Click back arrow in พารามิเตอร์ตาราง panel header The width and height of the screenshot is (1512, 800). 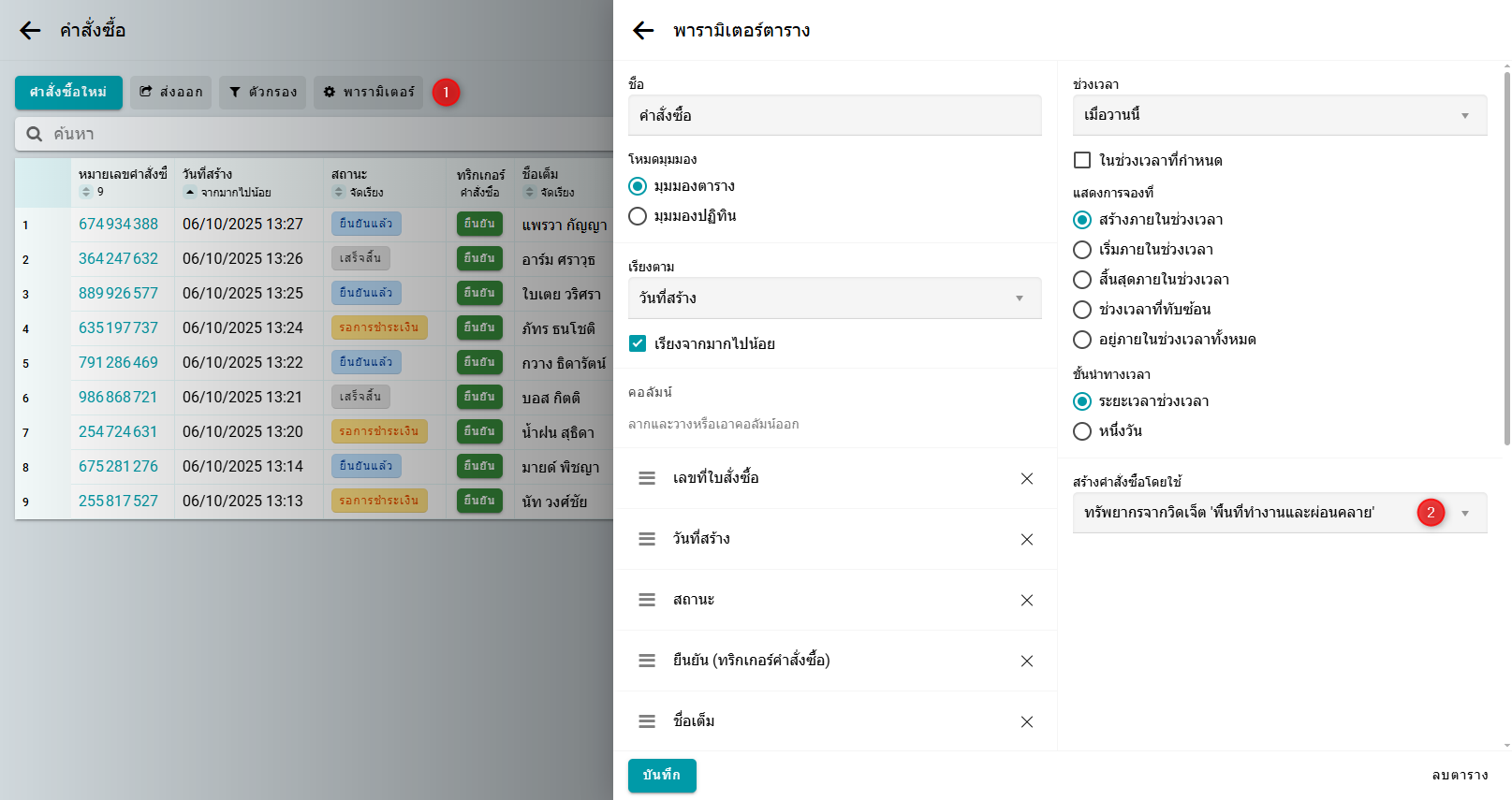(x=643, y=31)
